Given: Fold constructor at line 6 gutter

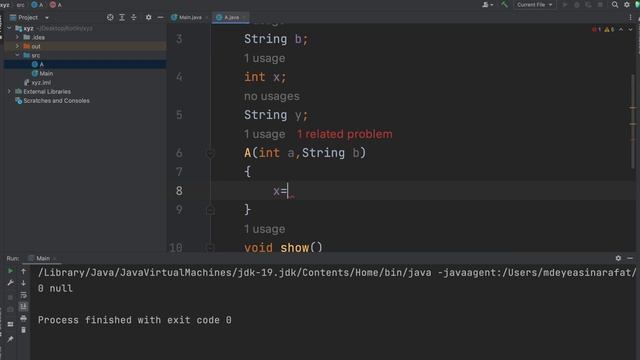Looking at the screenshot, I should click(x=210, y=153).
